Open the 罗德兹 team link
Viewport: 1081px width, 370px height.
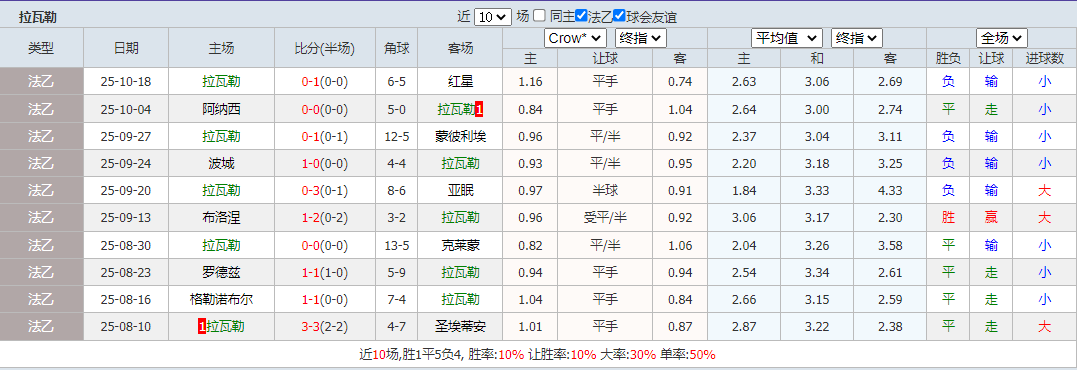tap(221, 272)
